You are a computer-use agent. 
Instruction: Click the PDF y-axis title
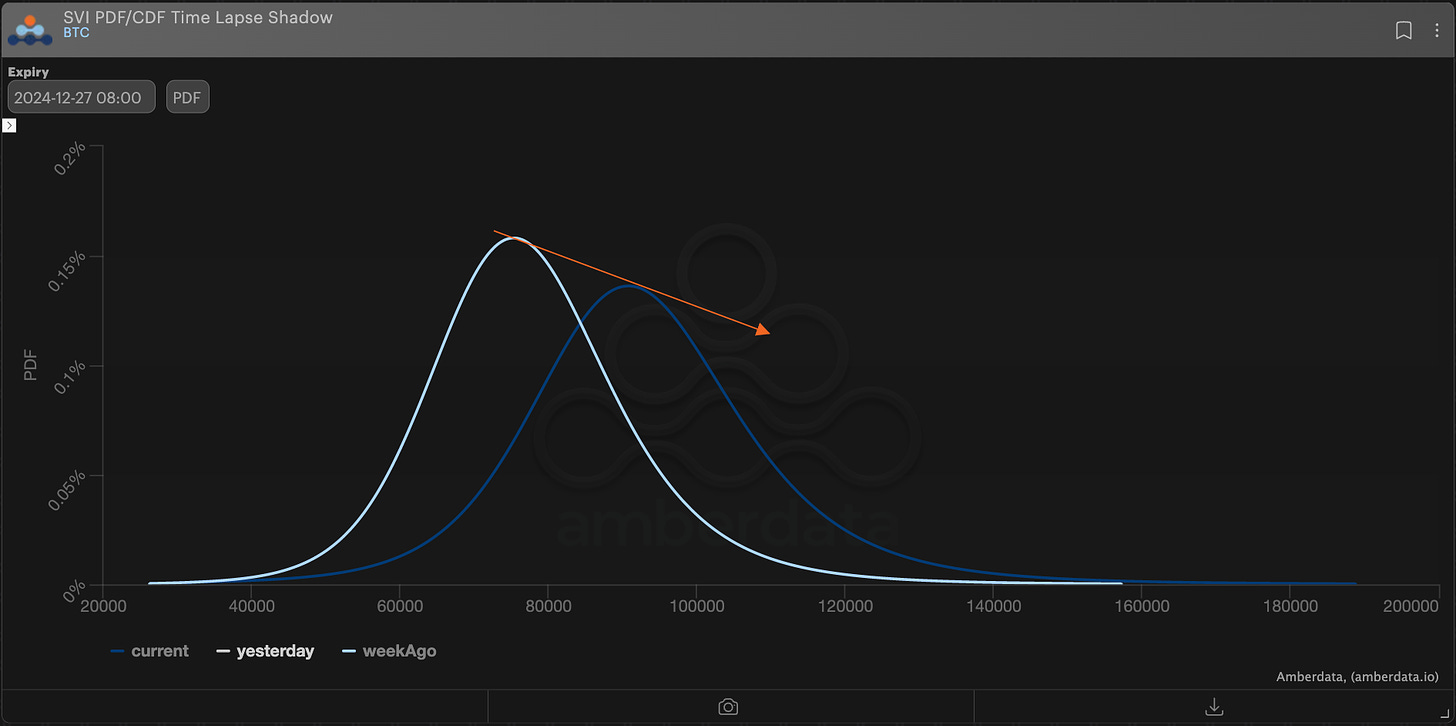(30, 366)
